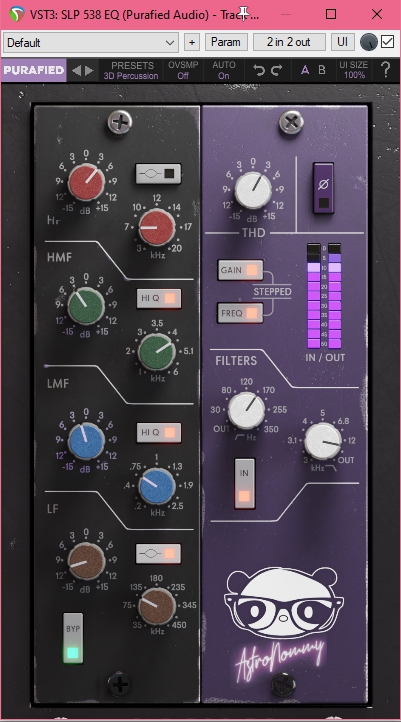
Task: Click the THD white knob
Action: (253, 190)
